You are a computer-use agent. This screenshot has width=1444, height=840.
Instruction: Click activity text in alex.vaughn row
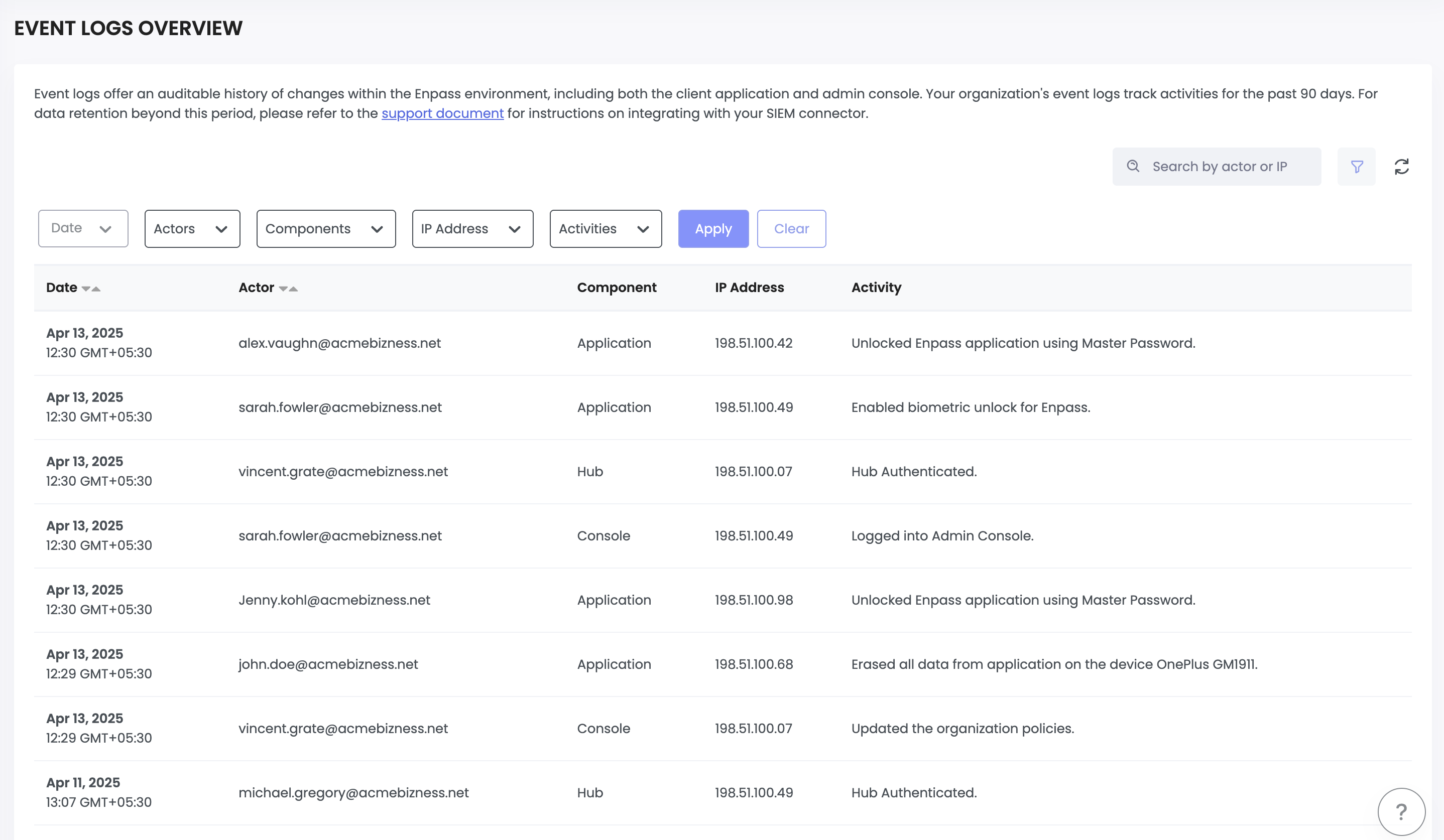(1023, 343)
